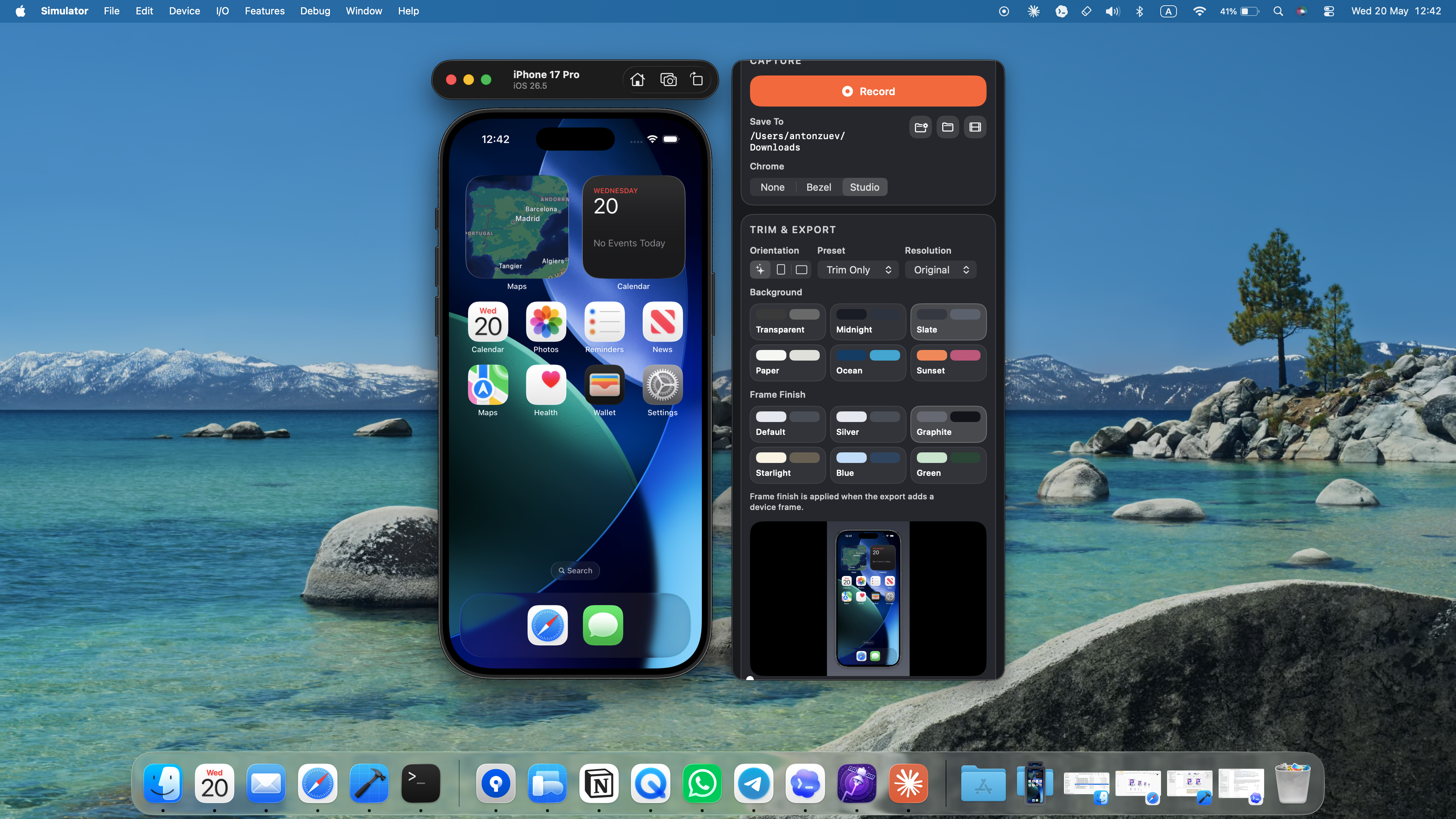Viewport: 1456px width, 819px height.
Task: Tap the Search pill on the iPhone
Action: [575, 570]
